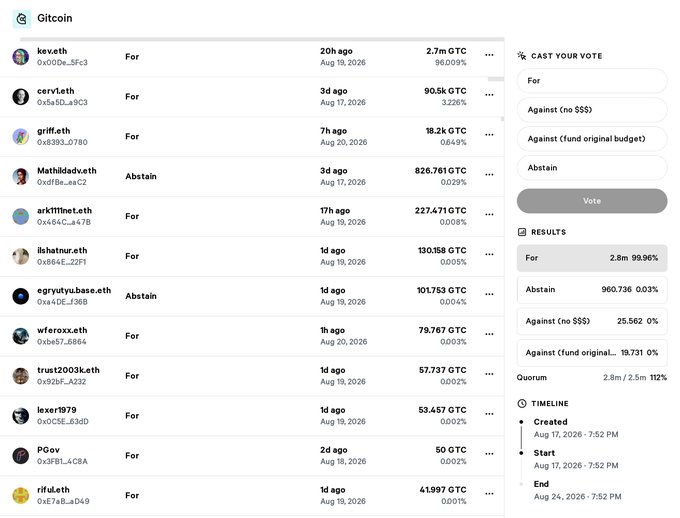Open ilshatnur.eth avatar
Image resolution: width=680 pixels, height=518 pixels.
[20, 256]
